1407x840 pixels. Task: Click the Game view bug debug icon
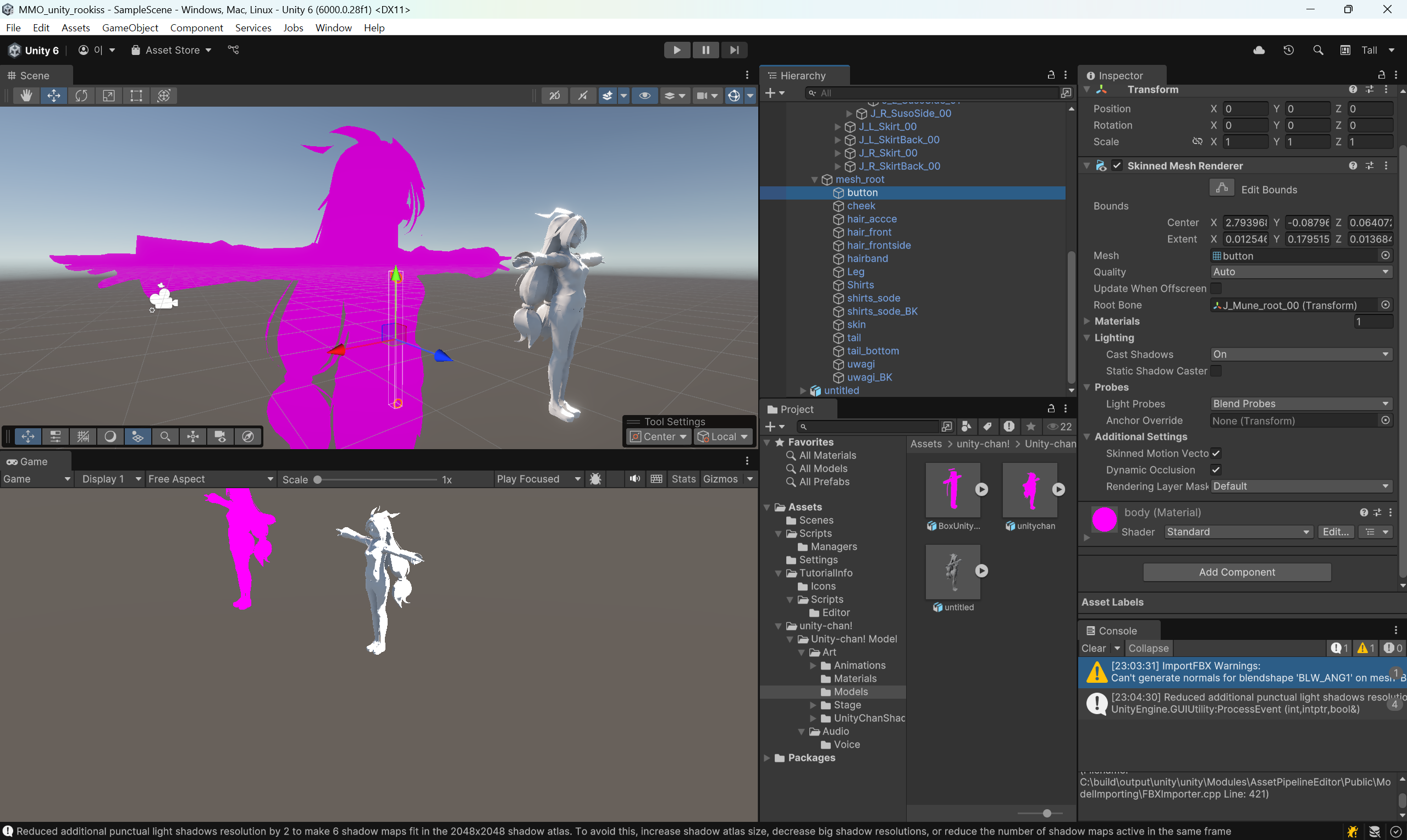coord(595,479)
